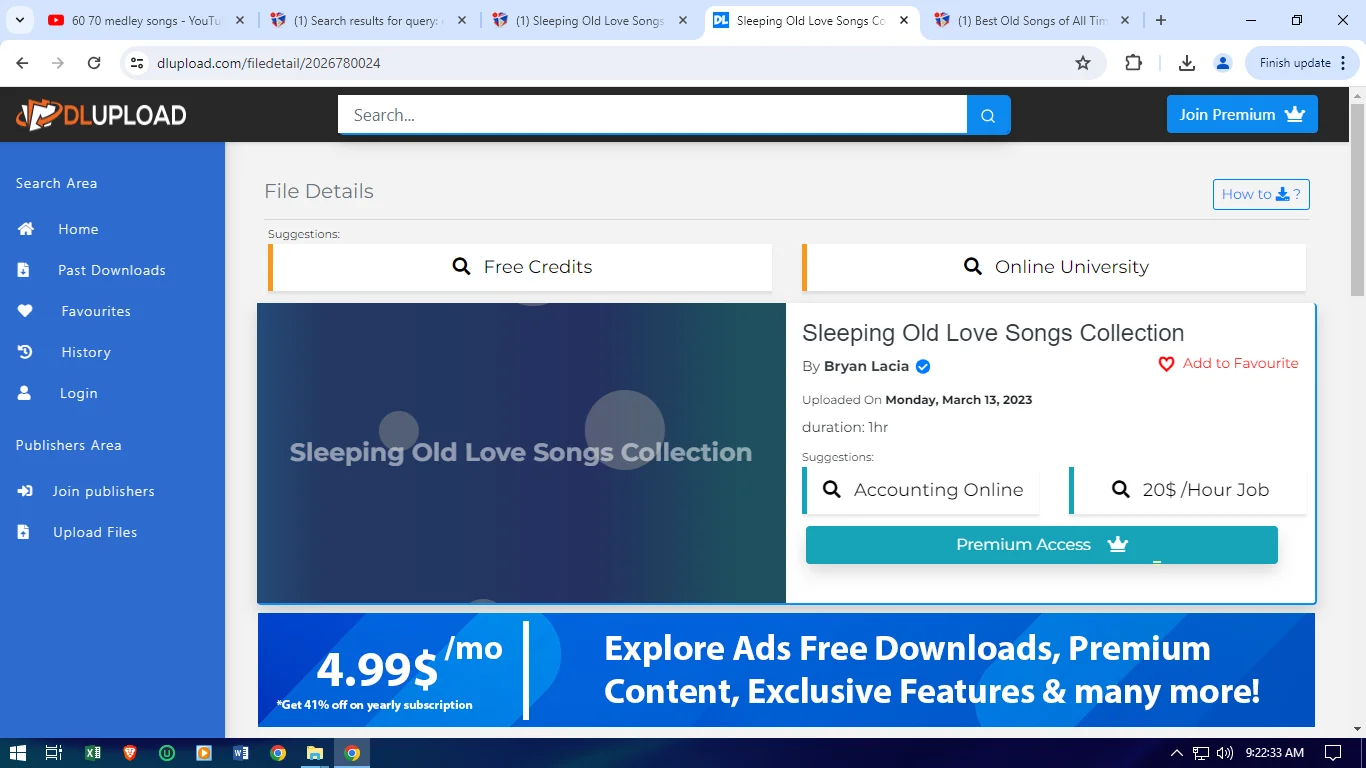
Task: Click the Finish update button
Action: tap(1302, 63)
